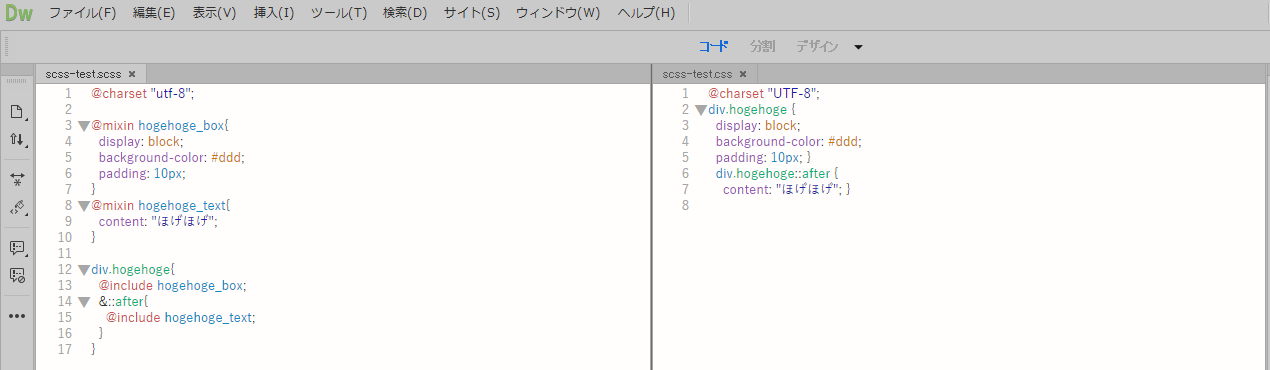
Task: Open the ヘルプ(H) menu
Action: click(646, 14)
